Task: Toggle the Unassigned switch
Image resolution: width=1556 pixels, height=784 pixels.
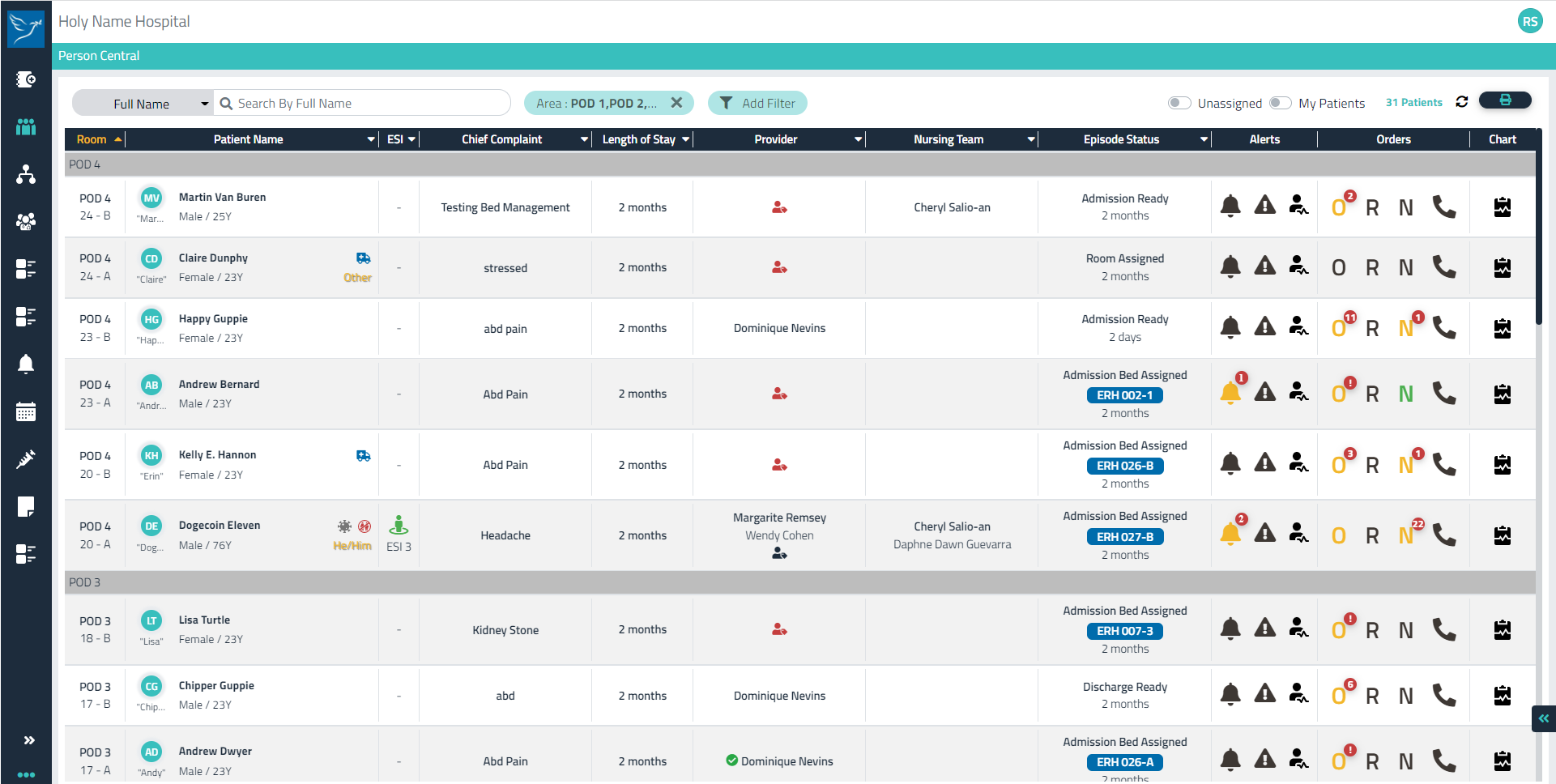Action: [1179, 103]
